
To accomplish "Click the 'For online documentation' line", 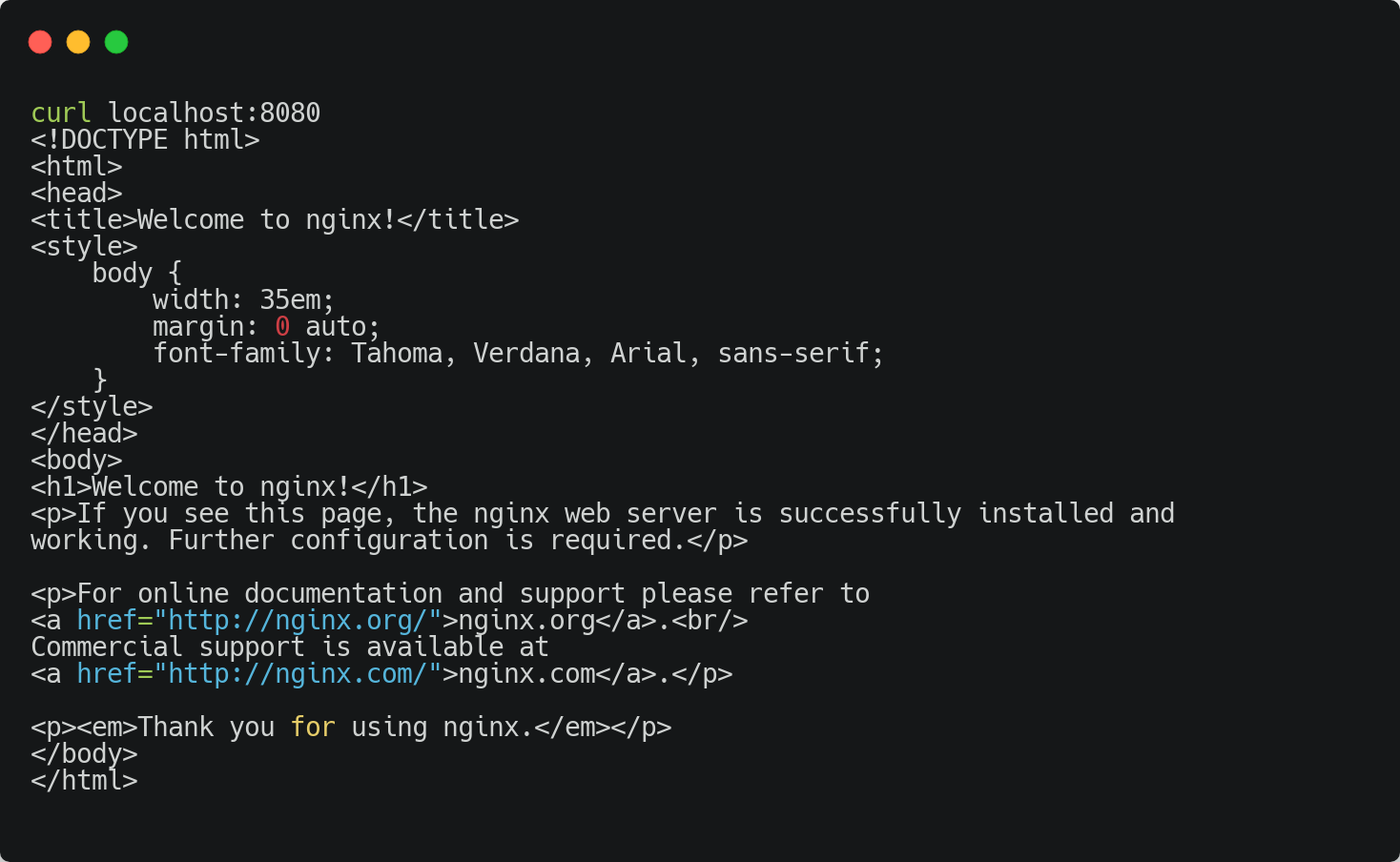I will pos(450,594).
